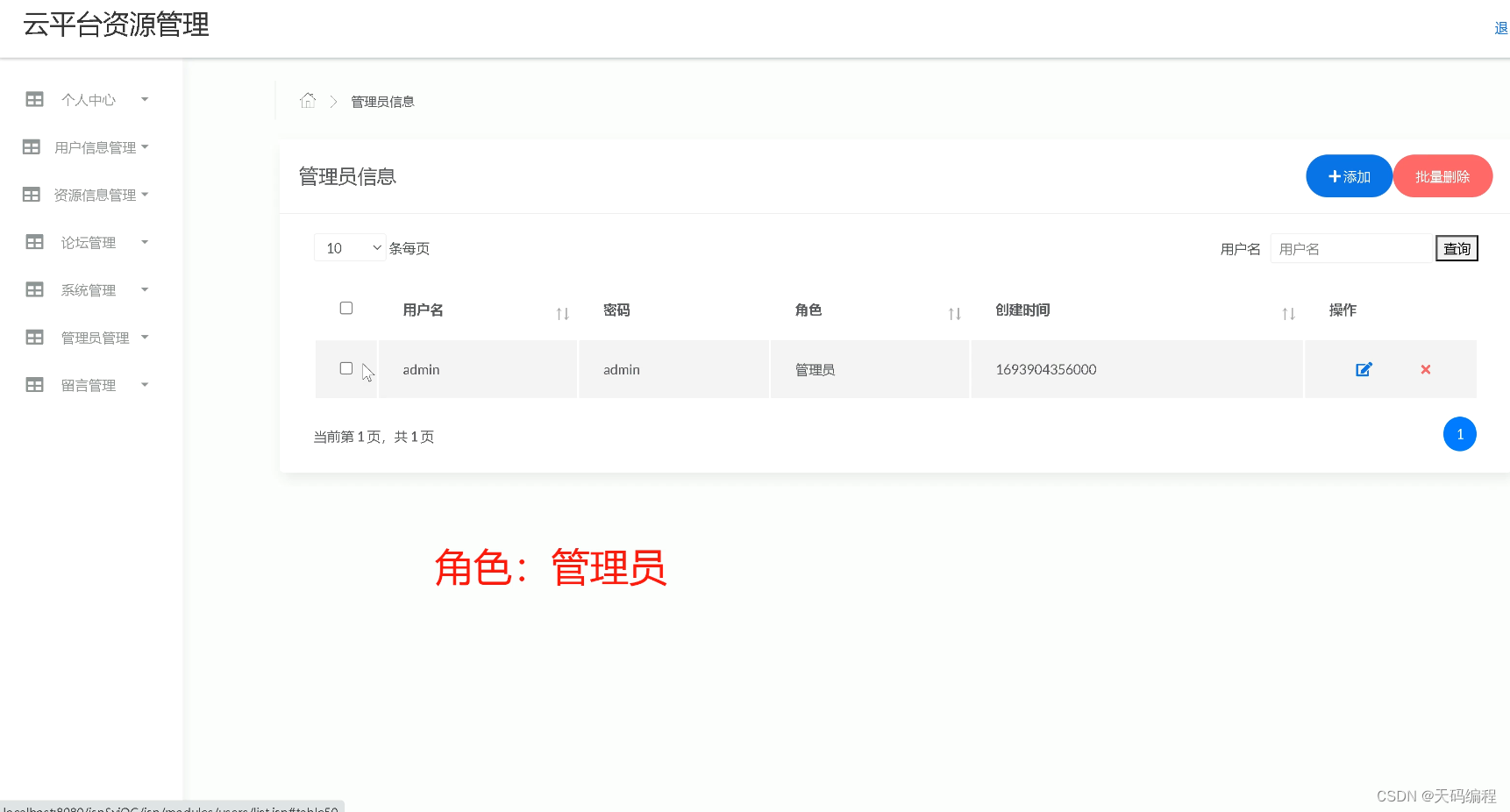
Task: Open the 10 per-page dropdown
Action: coord(350,248)
